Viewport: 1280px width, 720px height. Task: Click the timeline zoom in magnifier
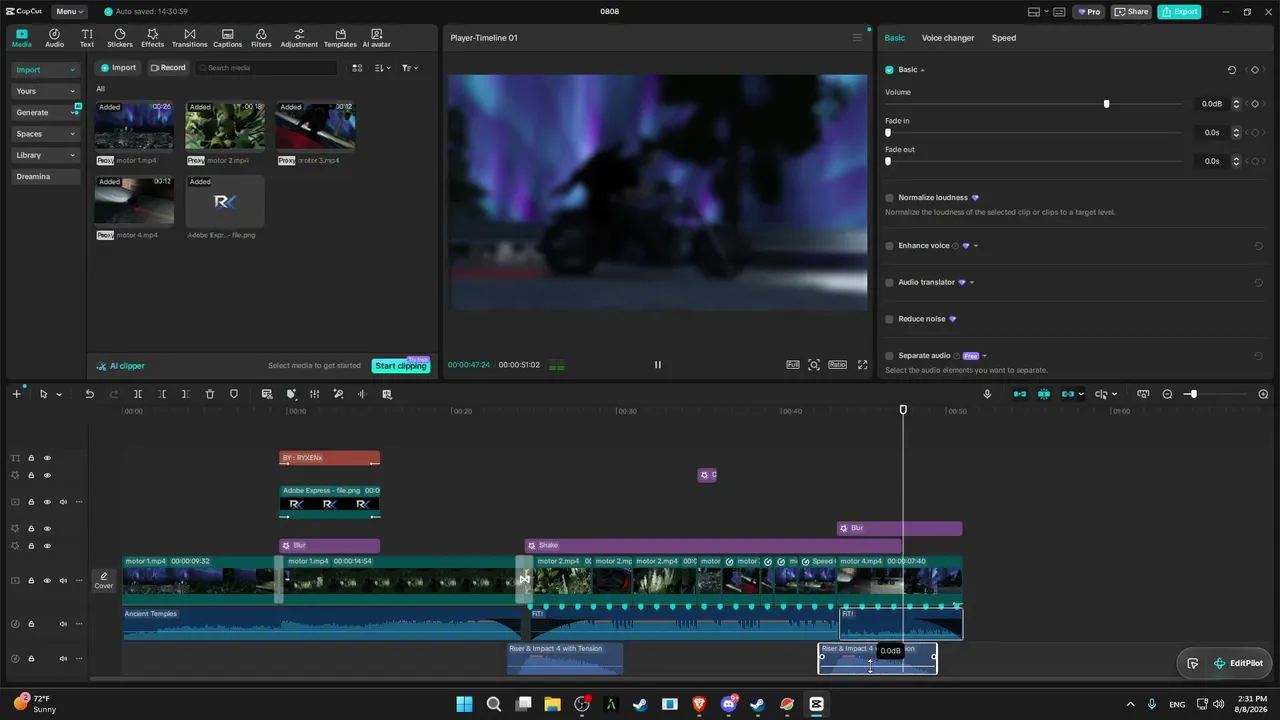pos(1263,394)
